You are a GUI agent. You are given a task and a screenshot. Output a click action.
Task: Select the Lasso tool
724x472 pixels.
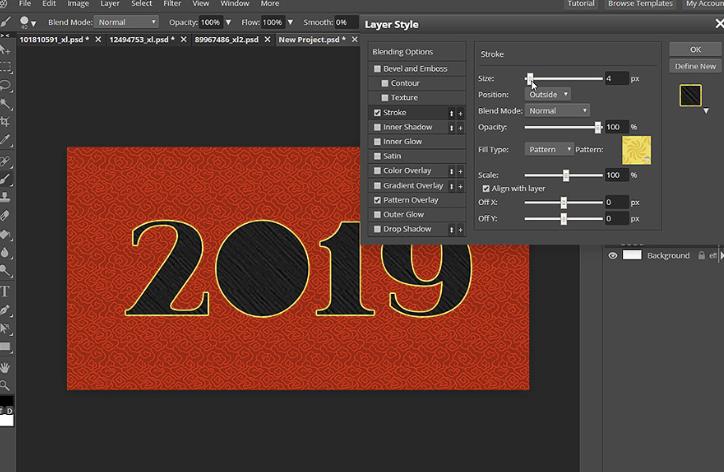pos(5,85)
